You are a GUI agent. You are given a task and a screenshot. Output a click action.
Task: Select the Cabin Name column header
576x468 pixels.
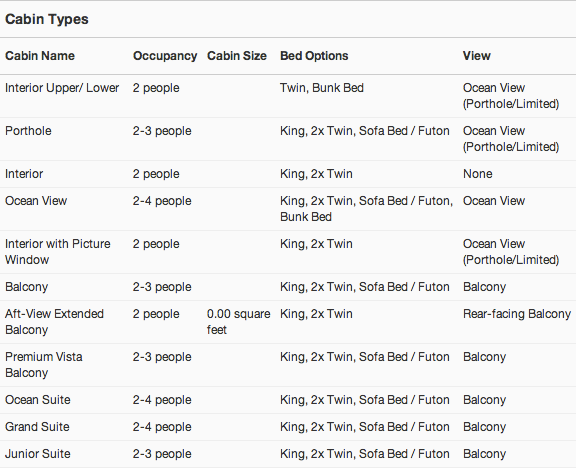tap(40, 56)
